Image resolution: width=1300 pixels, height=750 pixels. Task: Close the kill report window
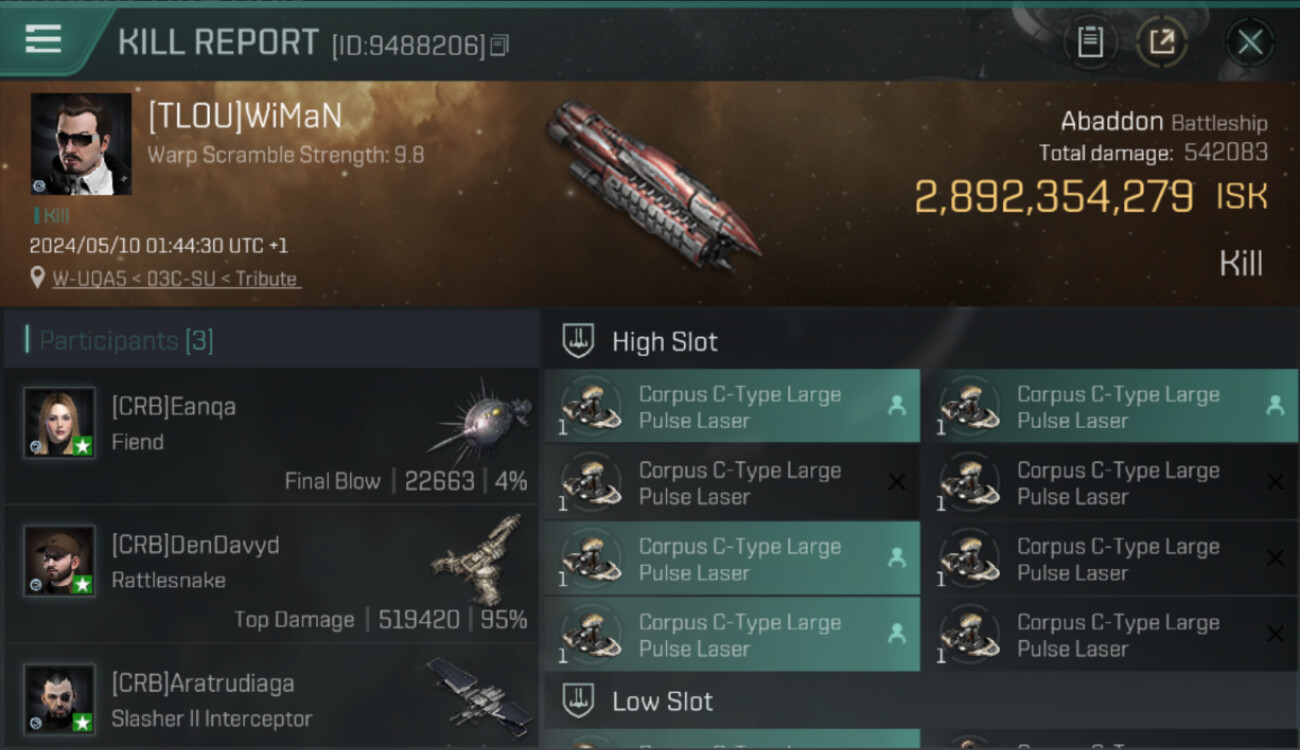pyautogui.click(x=1250, y=42)
